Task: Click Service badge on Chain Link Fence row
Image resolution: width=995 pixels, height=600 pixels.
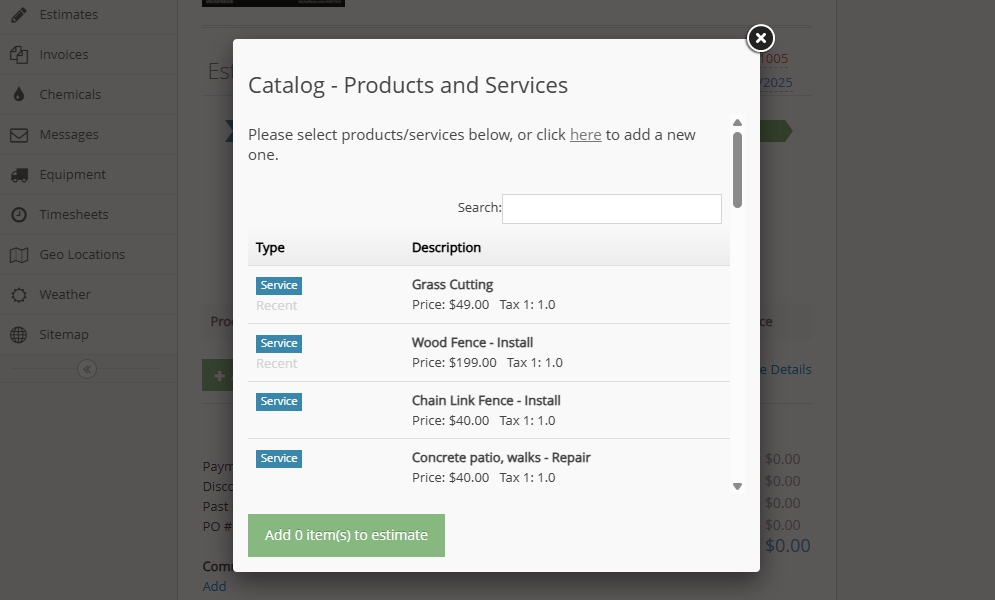Action: 279,401
